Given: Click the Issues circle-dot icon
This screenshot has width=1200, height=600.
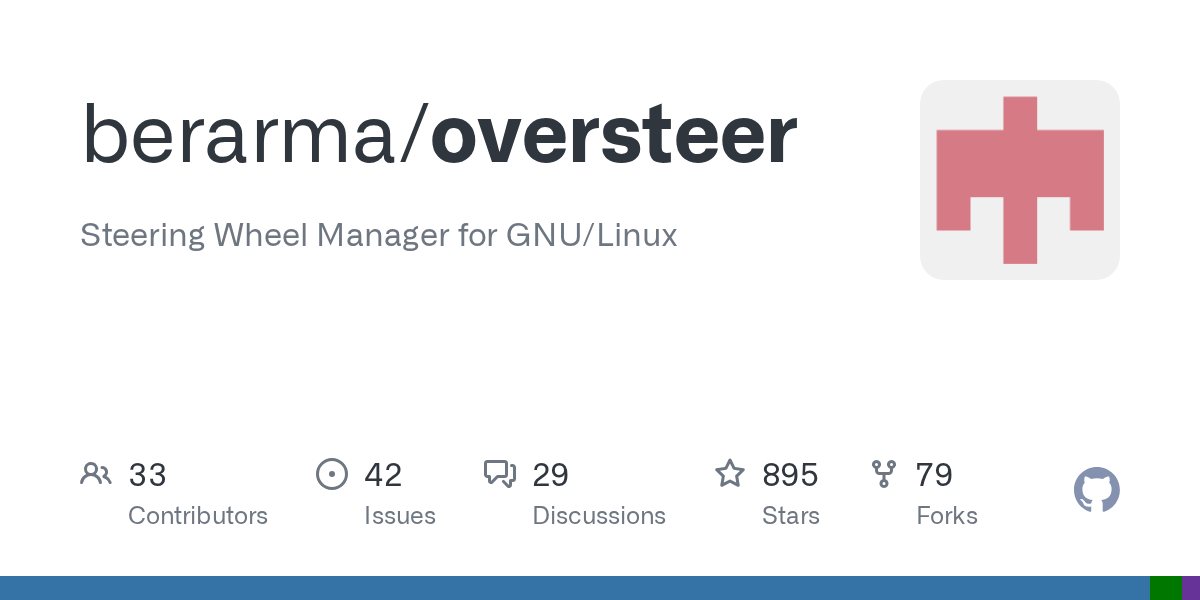Looking at the screenshot, I should tap(331, 474).
